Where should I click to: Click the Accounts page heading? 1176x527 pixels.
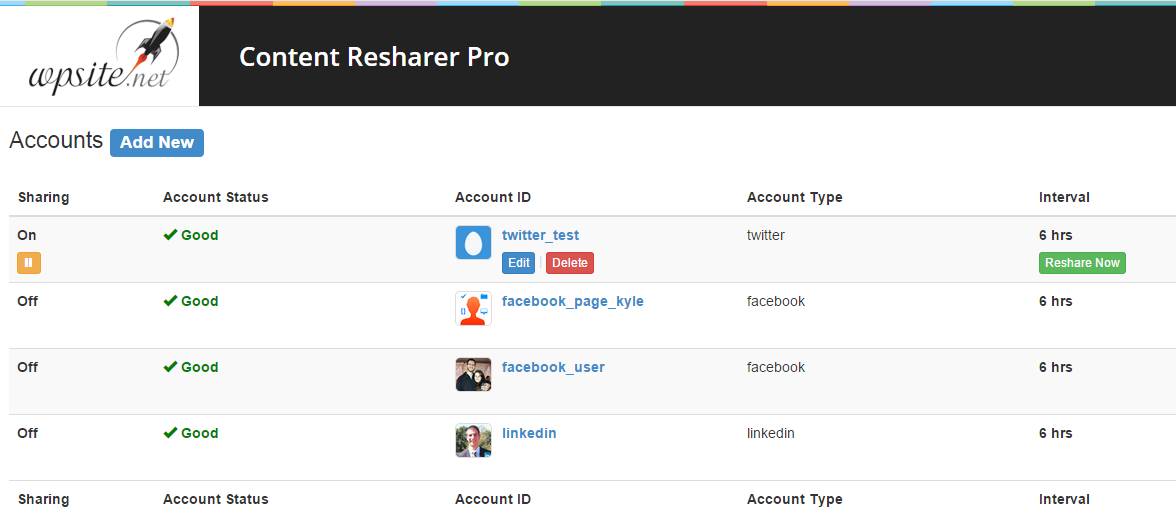pos(56,140)
